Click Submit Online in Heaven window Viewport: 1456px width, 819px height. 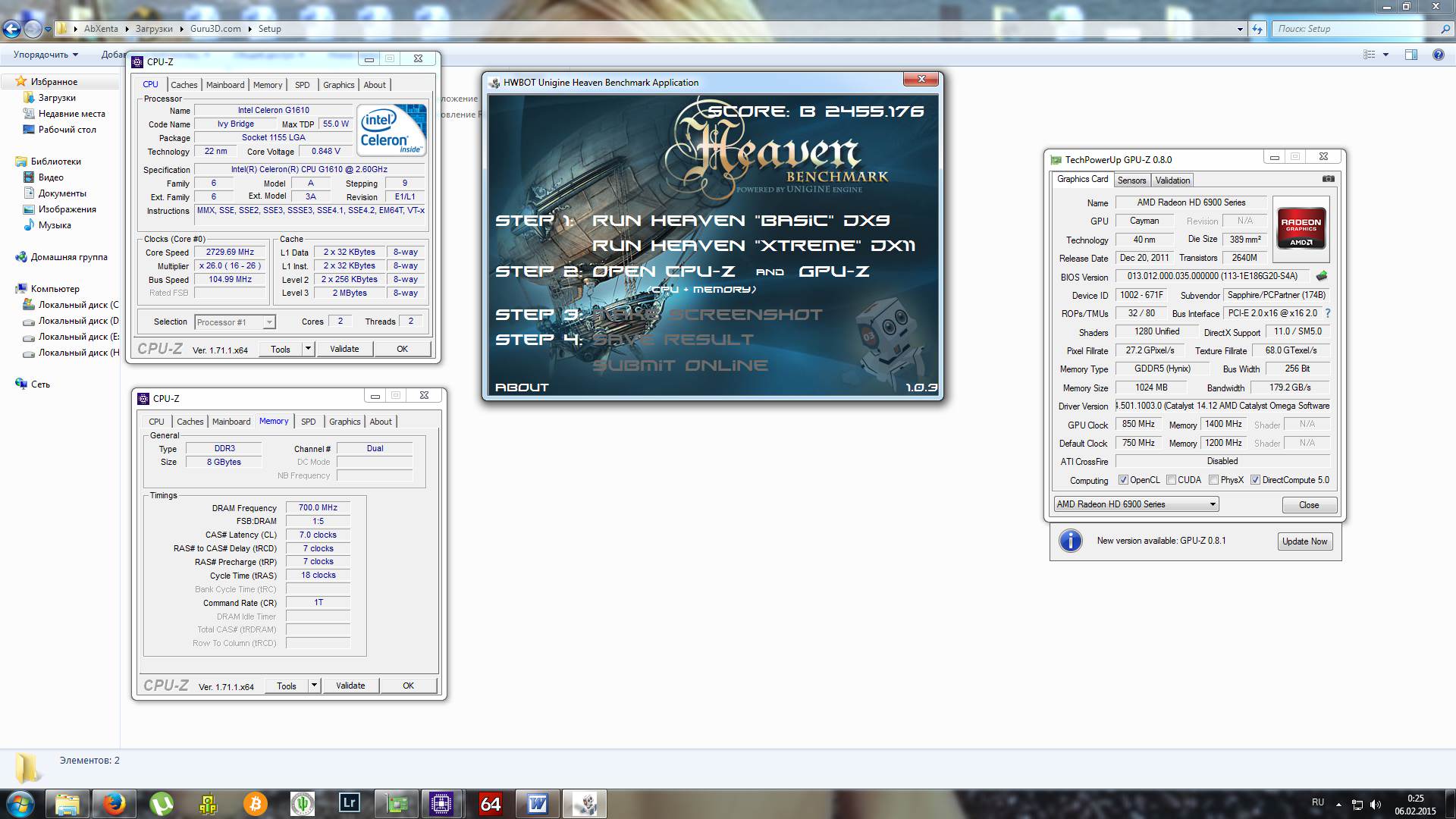click(680, 366)
